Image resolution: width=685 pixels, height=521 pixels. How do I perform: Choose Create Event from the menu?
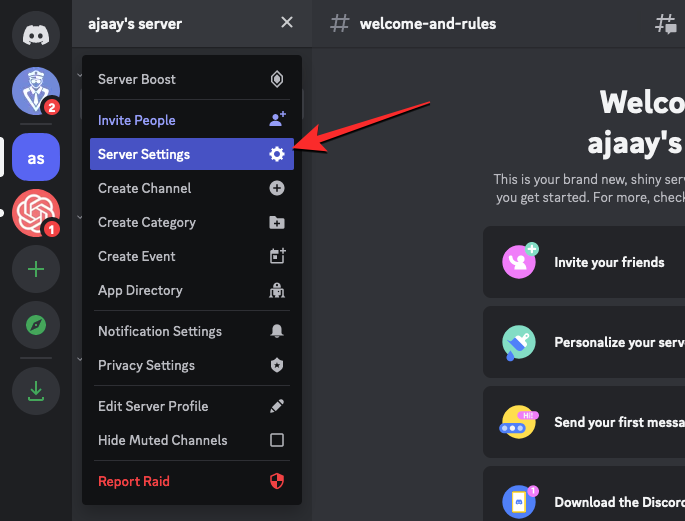click(191, 256)
